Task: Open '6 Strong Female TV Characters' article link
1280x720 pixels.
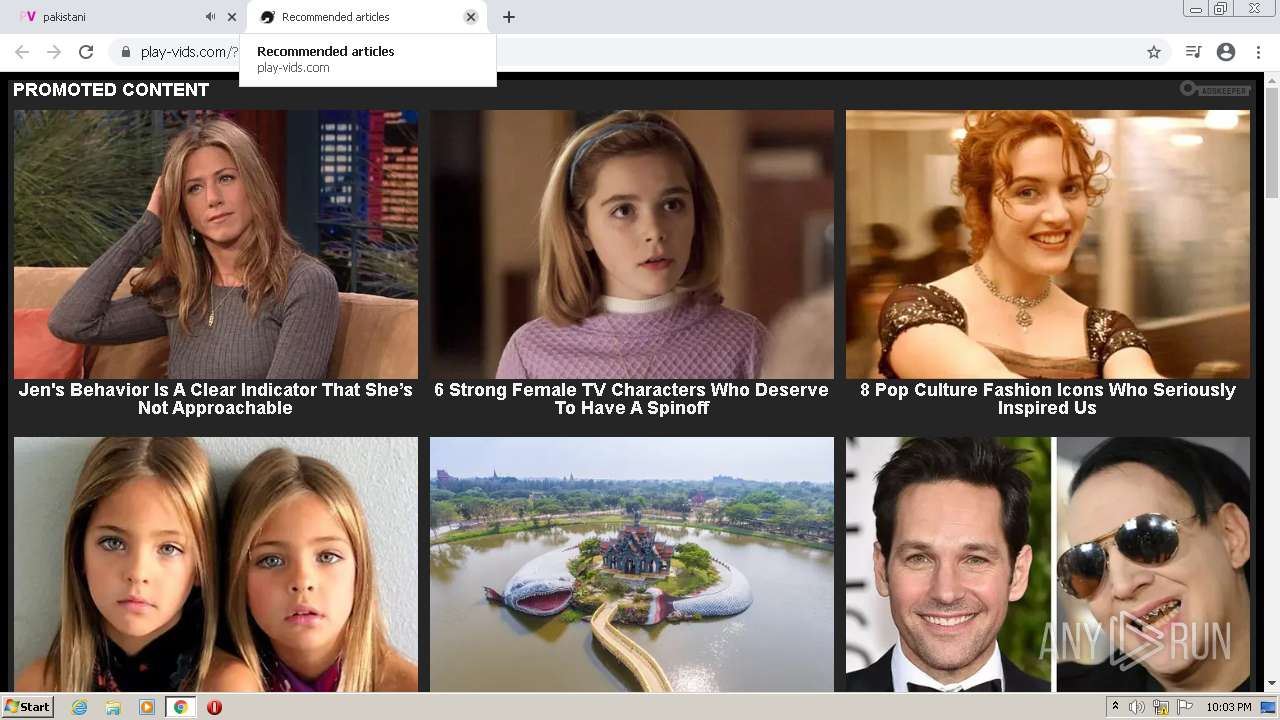Action: 632,399
